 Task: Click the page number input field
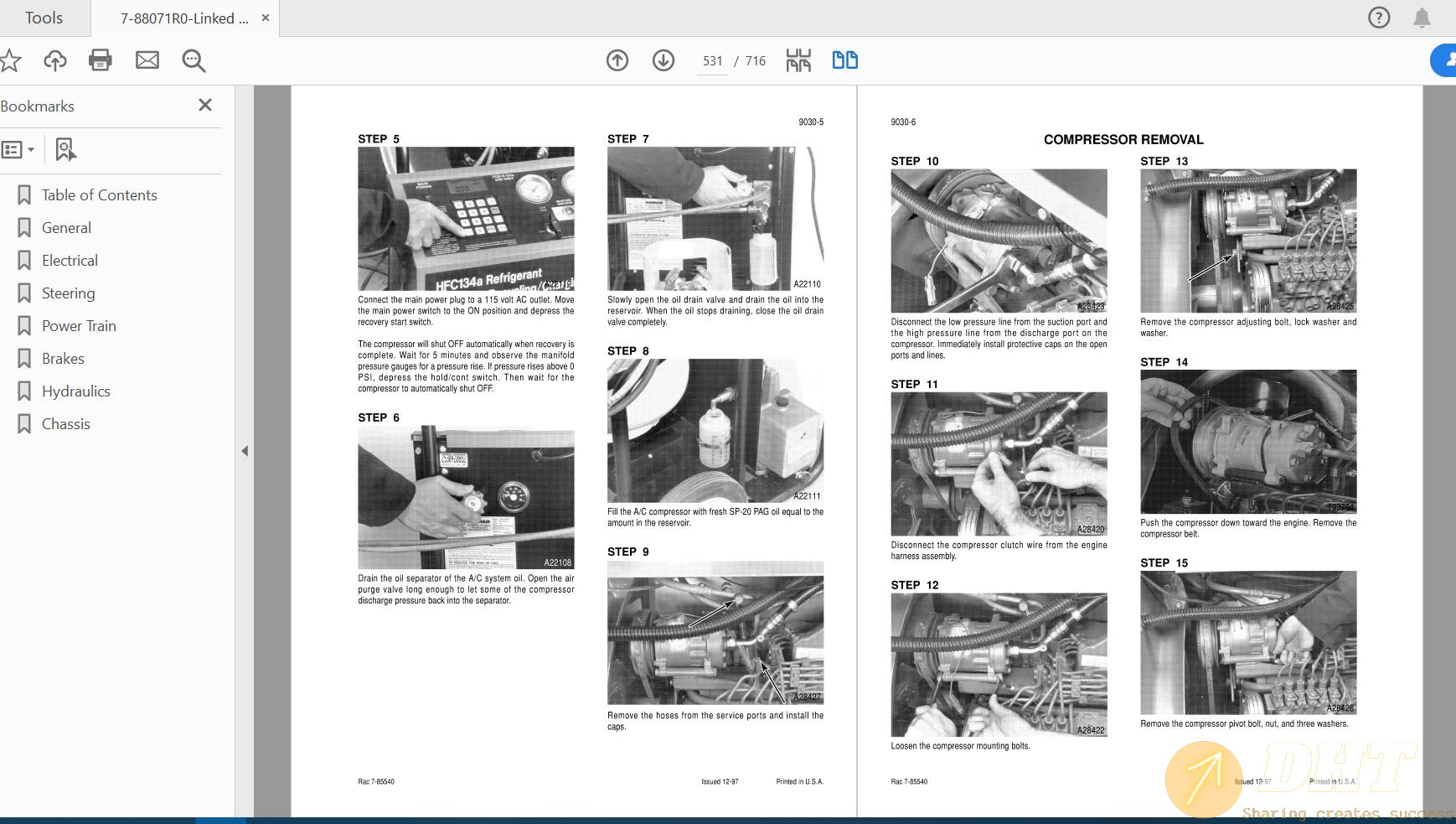[x=712, y=61]
